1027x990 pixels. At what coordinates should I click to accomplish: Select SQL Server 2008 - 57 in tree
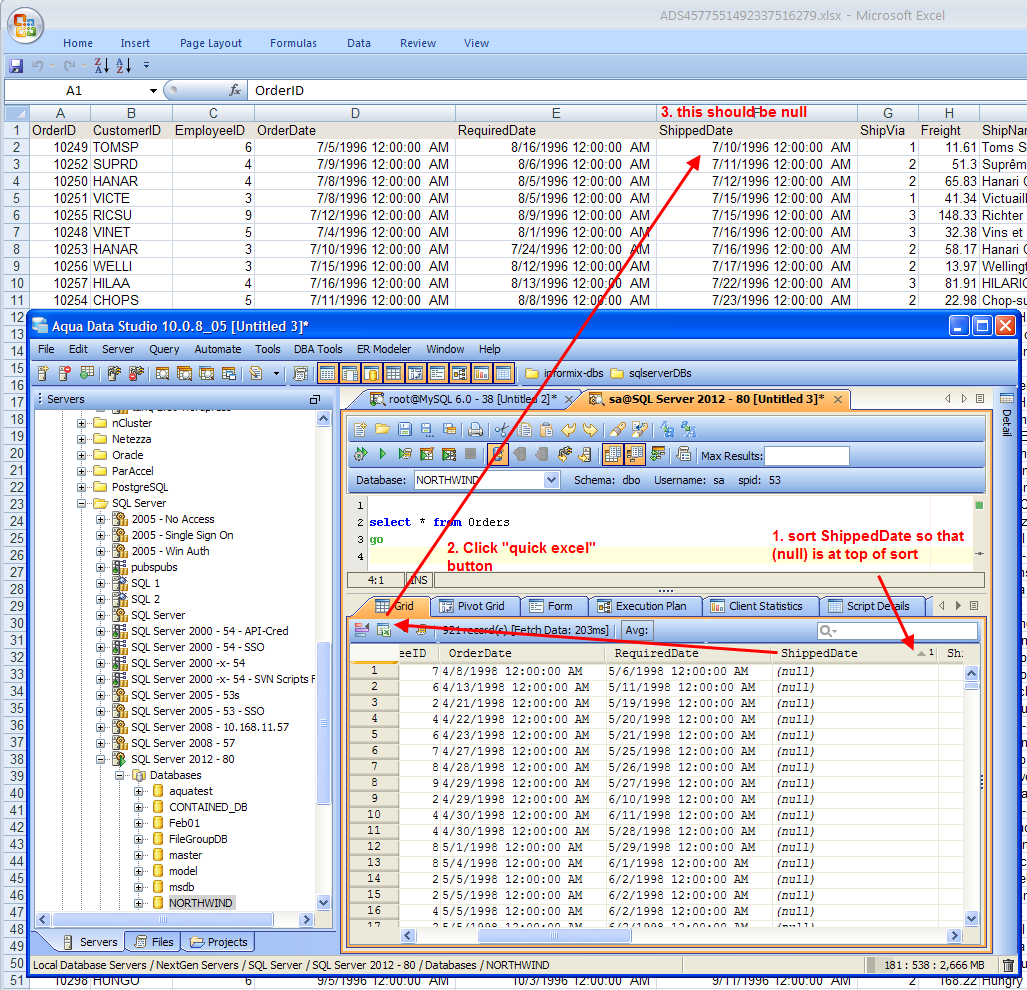(183, 743)
